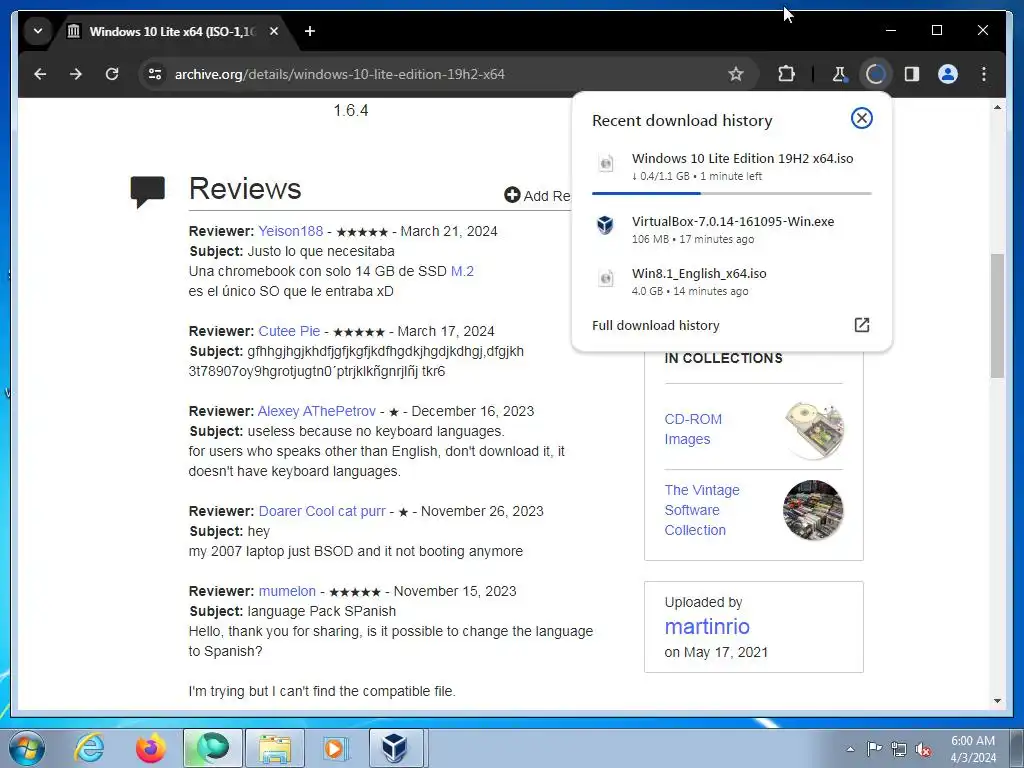Click the VirtualBox installer file icon
Screen dimensions: 1024x768
605,225
